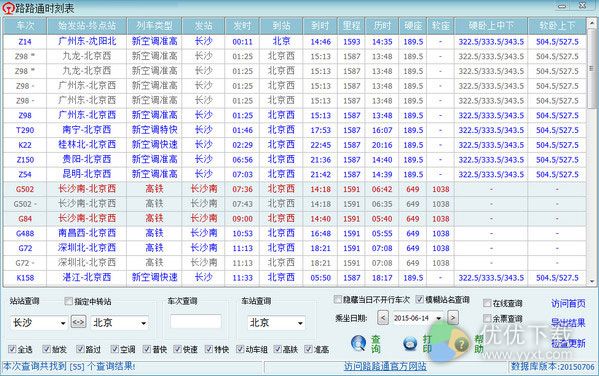
Task: Swap stations with the <-> button
Action: tap(78, 322)
